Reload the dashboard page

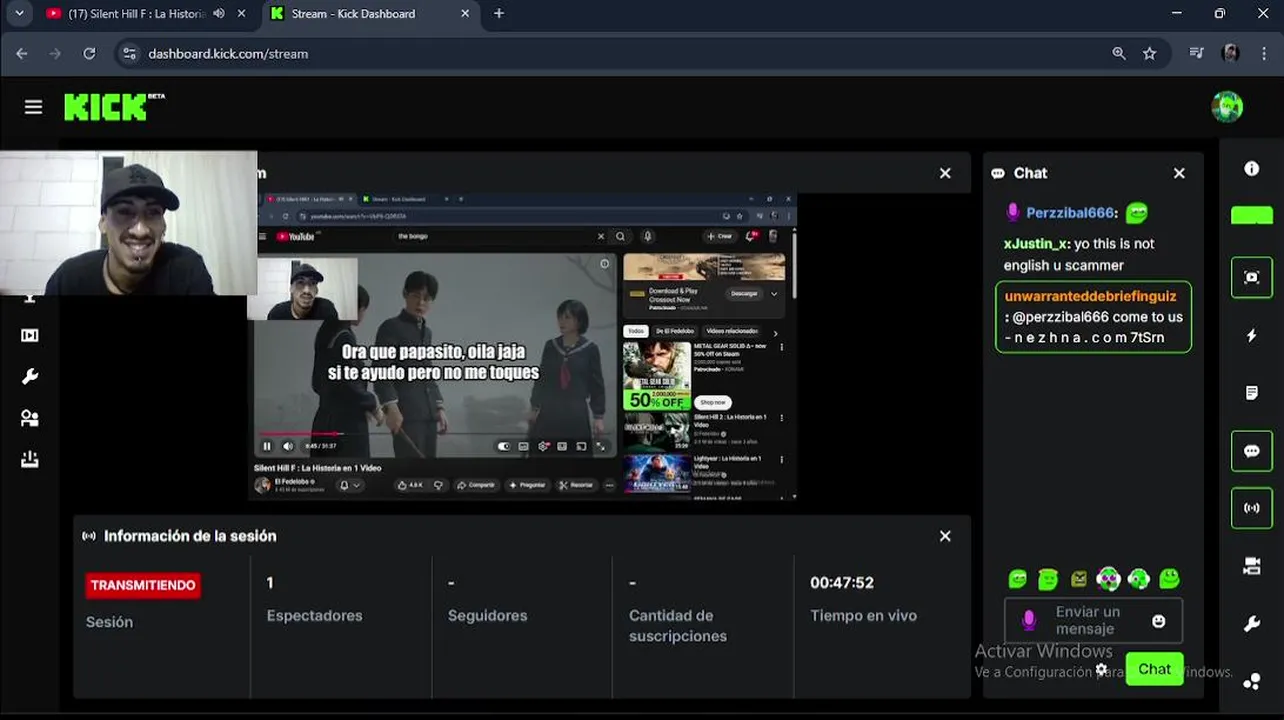pyautogui.click(x=89, y=54)
